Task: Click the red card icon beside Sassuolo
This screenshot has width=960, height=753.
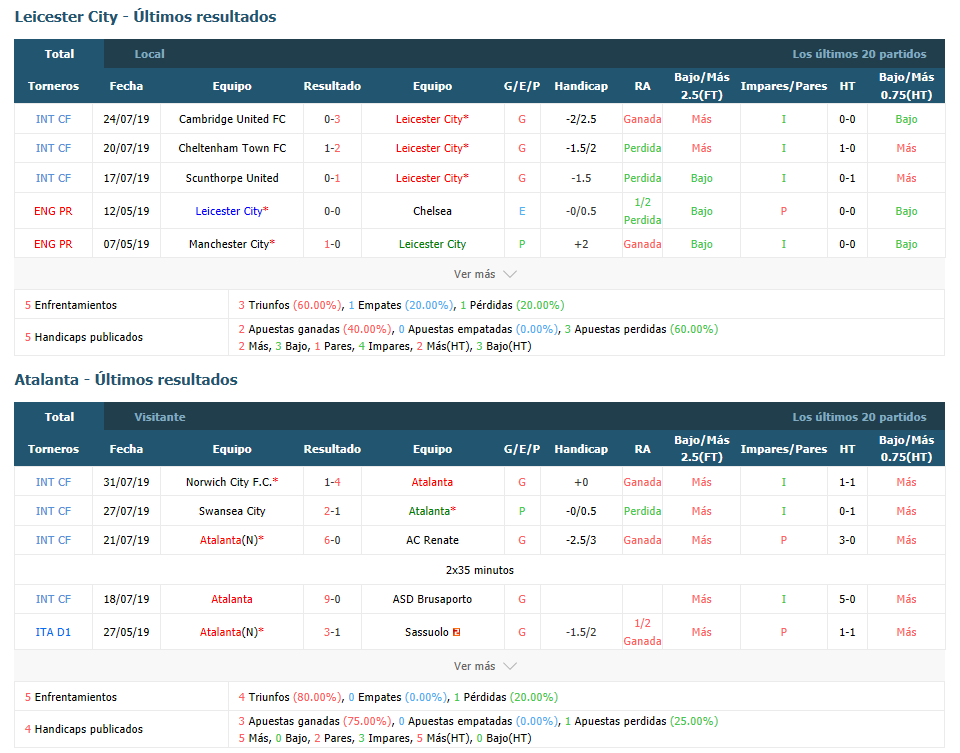Action: [456, 632]
